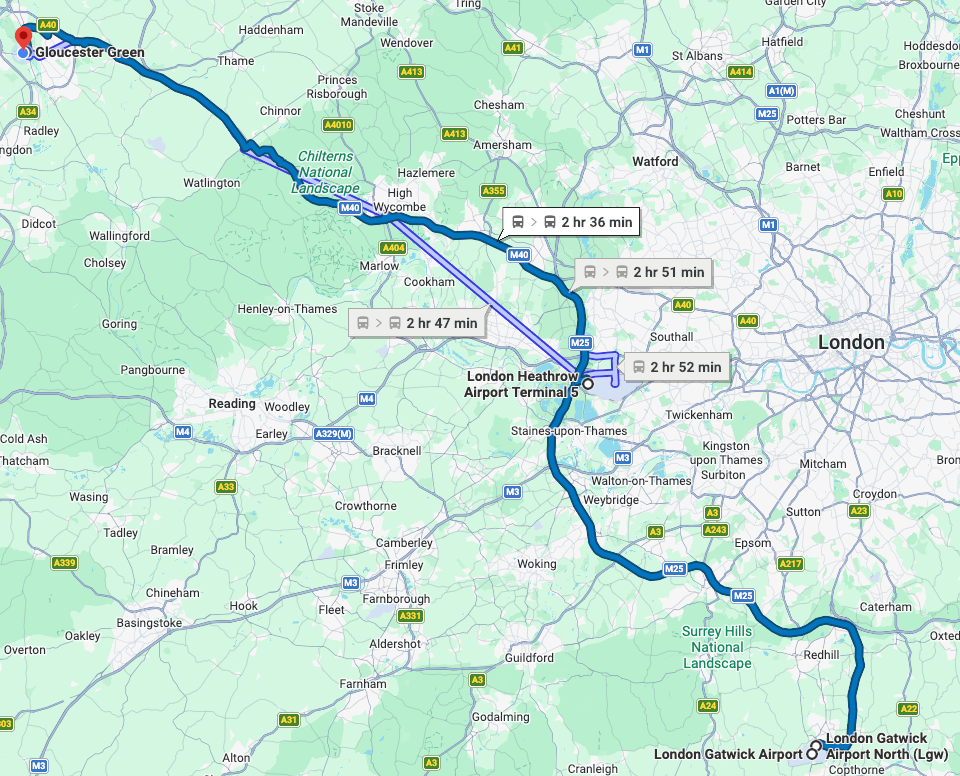Click the London Gatwick Airport stop circle
Screen dimensions: 960x776
(812, 753)
